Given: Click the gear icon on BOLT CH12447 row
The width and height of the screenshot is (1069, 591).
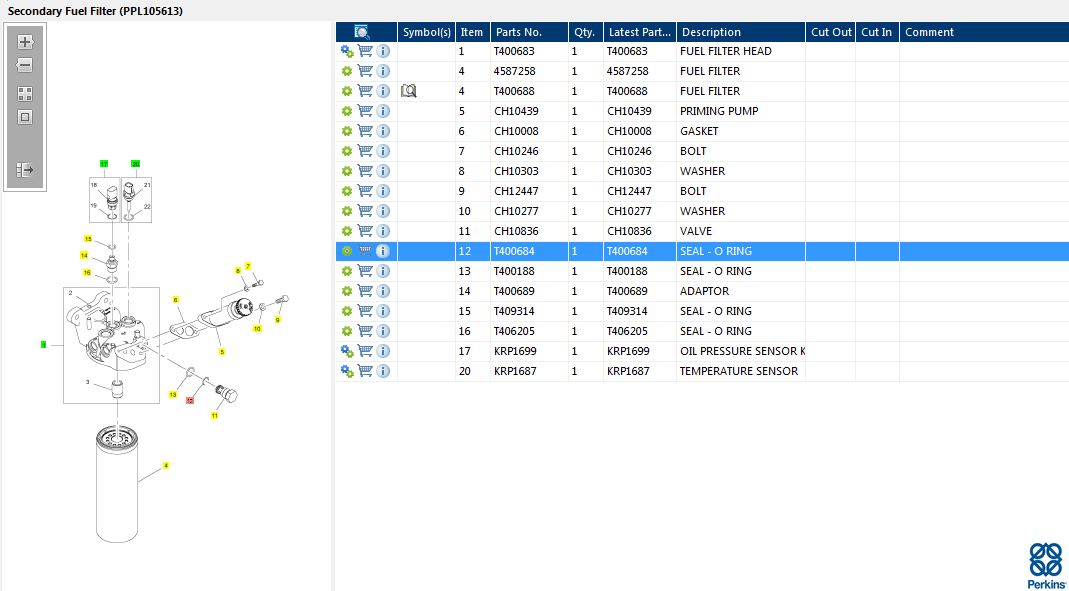Looking at the screenshot, I should pyautogui.click(x=347, y=191).
